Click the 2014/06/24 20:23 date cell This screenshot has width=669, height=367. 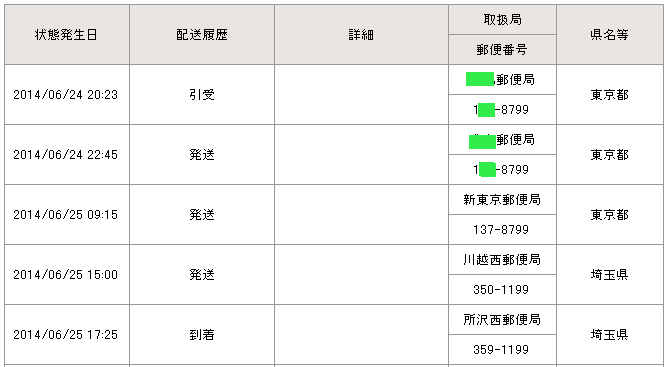67,95
